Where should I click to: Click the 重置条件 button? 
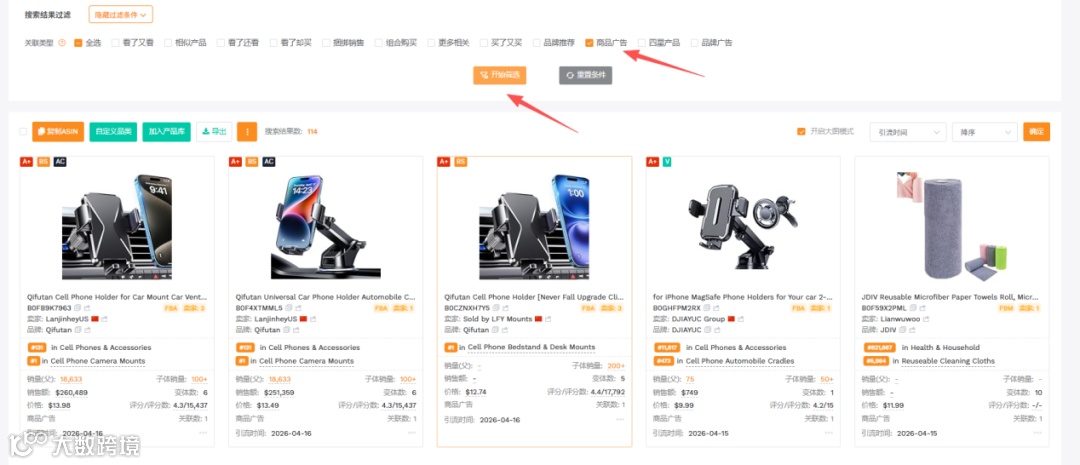coord(585,75)
